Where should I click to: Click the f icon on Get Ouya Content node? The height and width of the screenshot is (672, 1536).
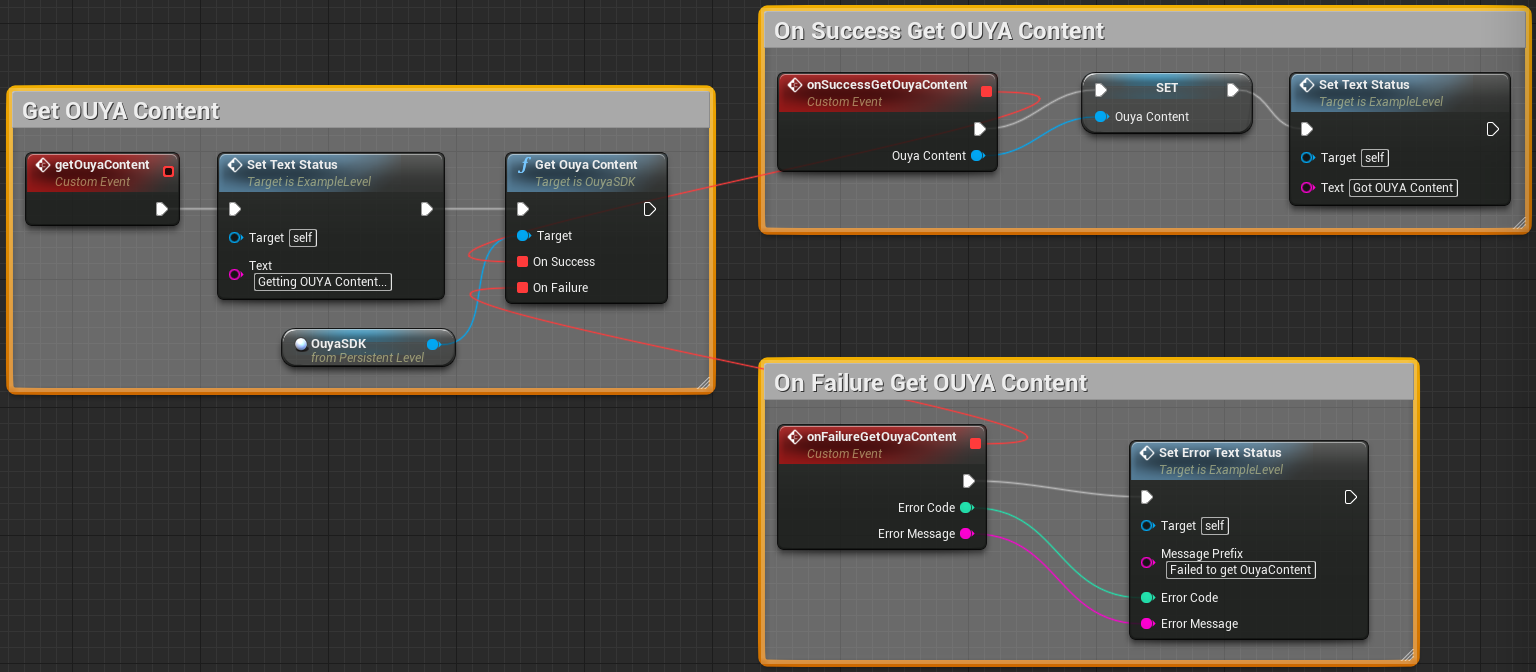pos(523,165)
